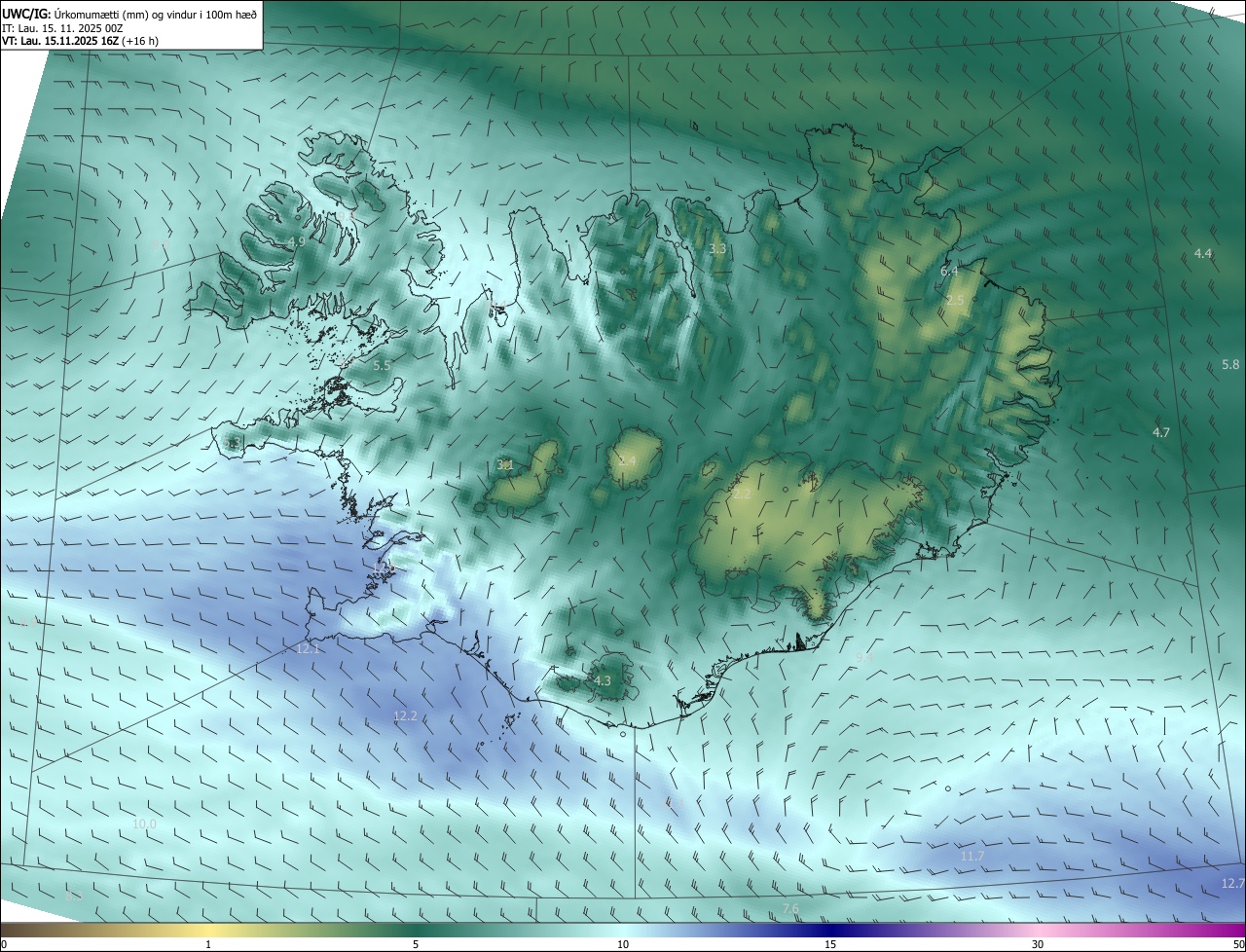Click the 'IT: Lau. 15. 11. 2025 00Z' line
The width and height of the screenshot is (1246, 952).
[61, 28]
